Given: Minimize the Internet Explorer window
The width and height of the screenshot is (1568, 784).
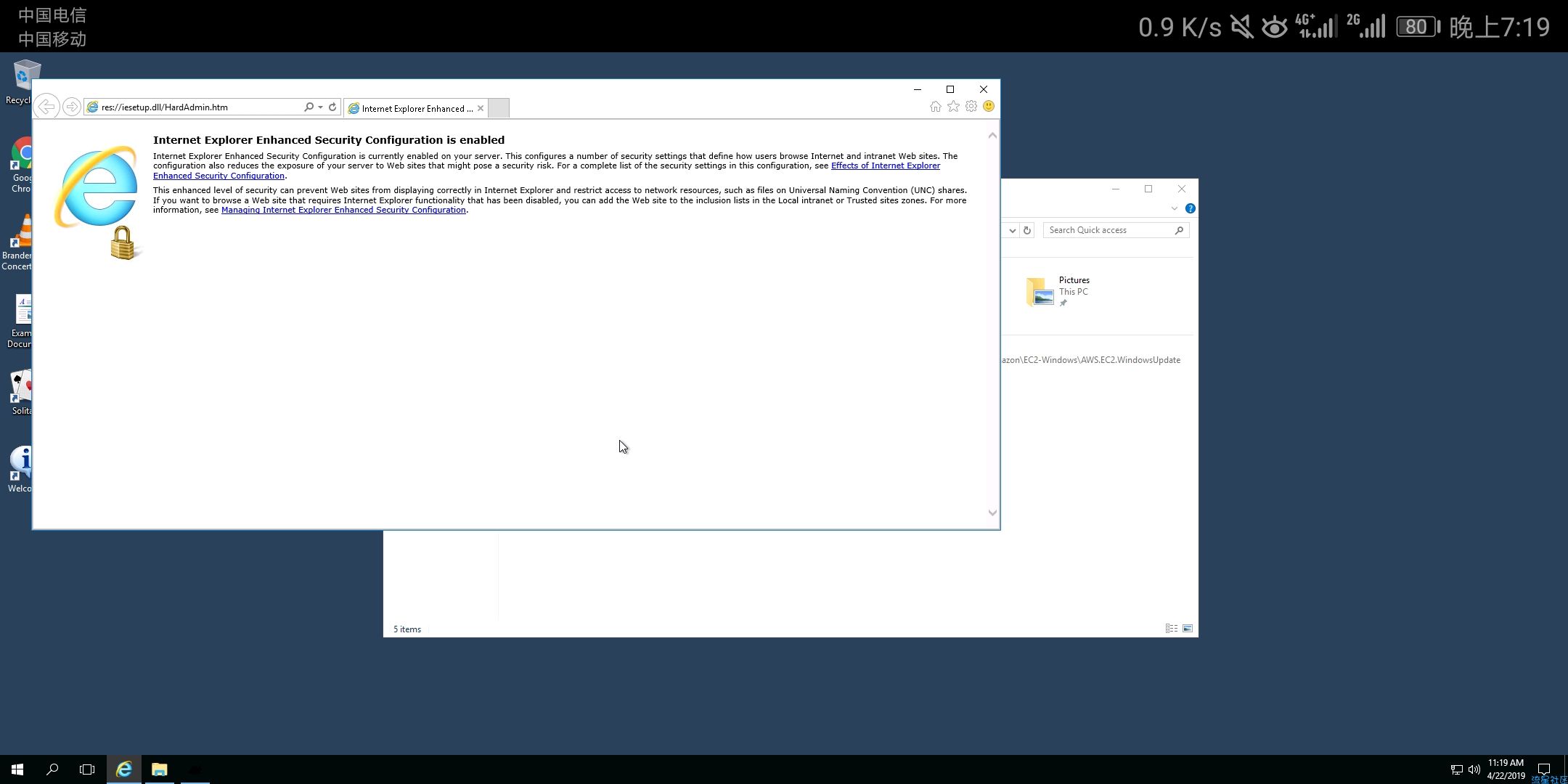Looking at the screenshot, I should click(x=918, y=89).
